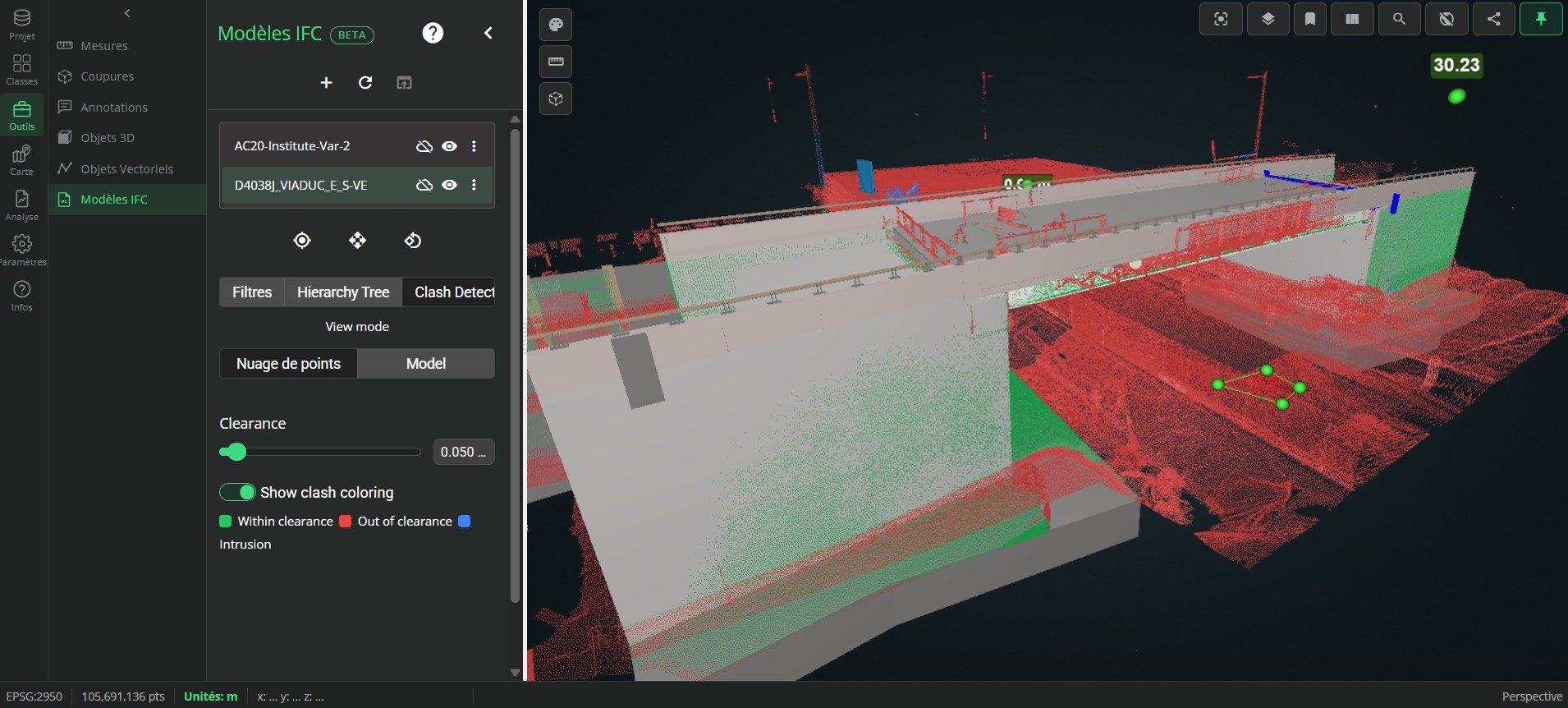Select the move/translate model tool
1568x708 pixels.
point(357,240)
